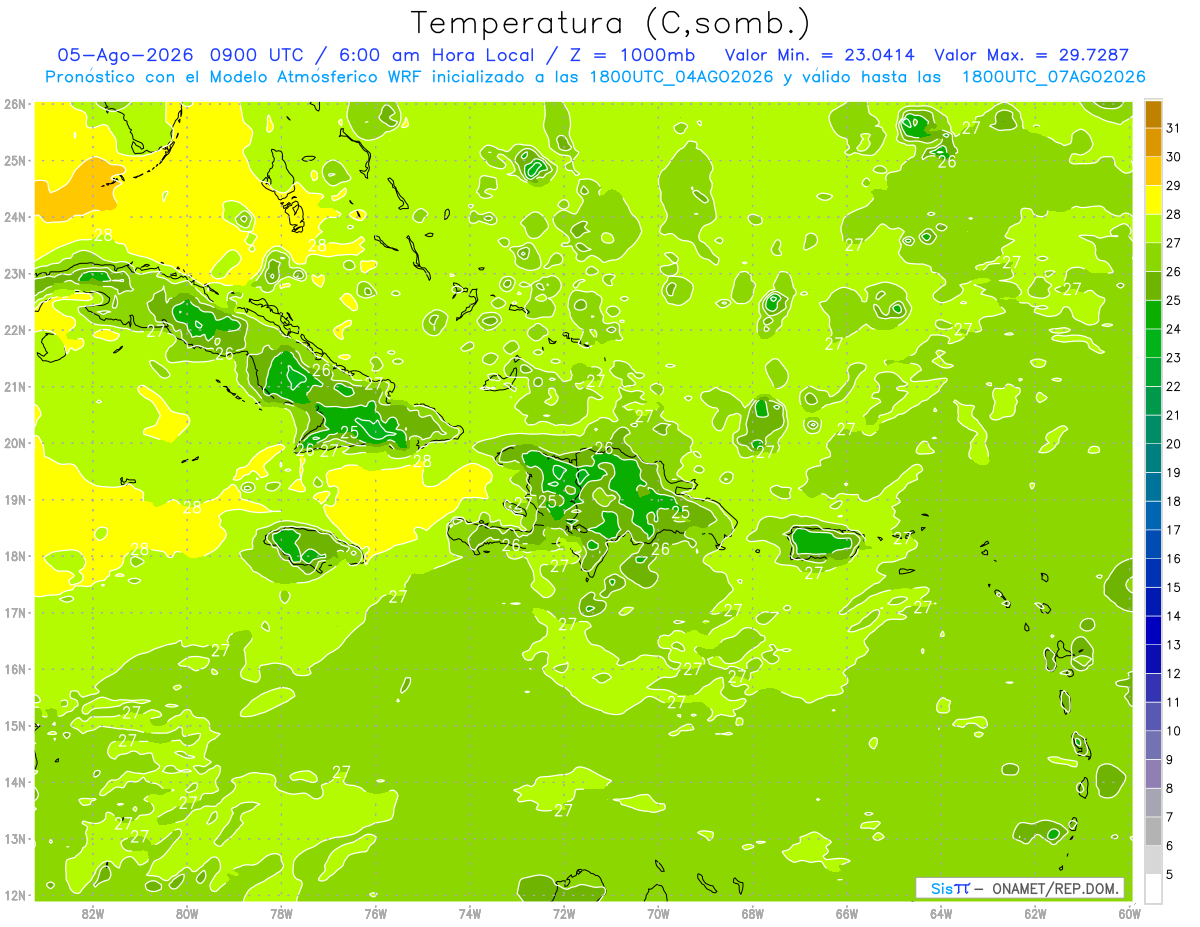Click the pressure level "Z = 1000mb"
This screenshot has height=927, width=1200.
coord(630,55)
